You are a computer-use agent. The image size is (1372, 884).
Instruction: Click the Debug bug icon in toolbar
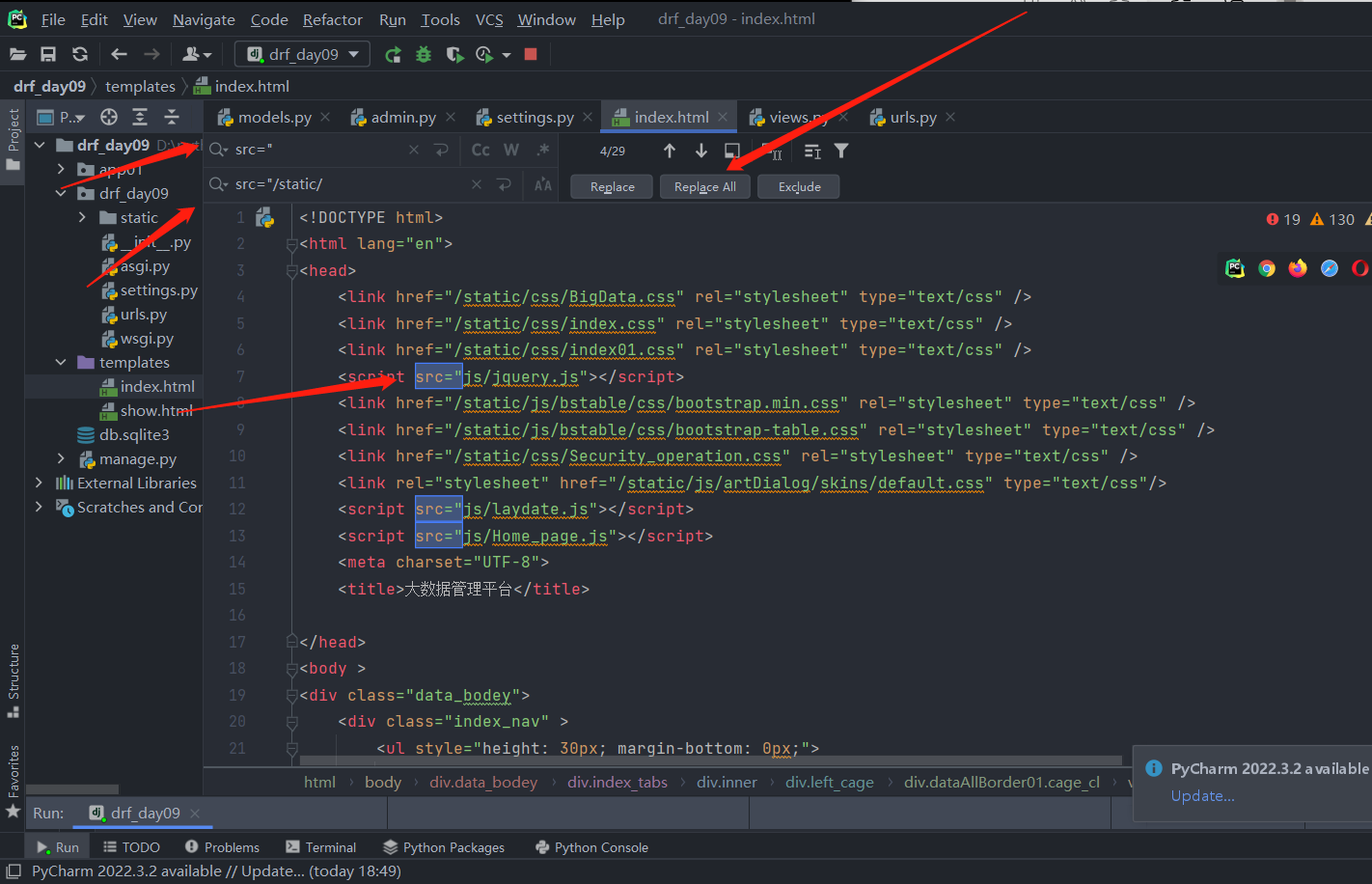coord(424,54)
